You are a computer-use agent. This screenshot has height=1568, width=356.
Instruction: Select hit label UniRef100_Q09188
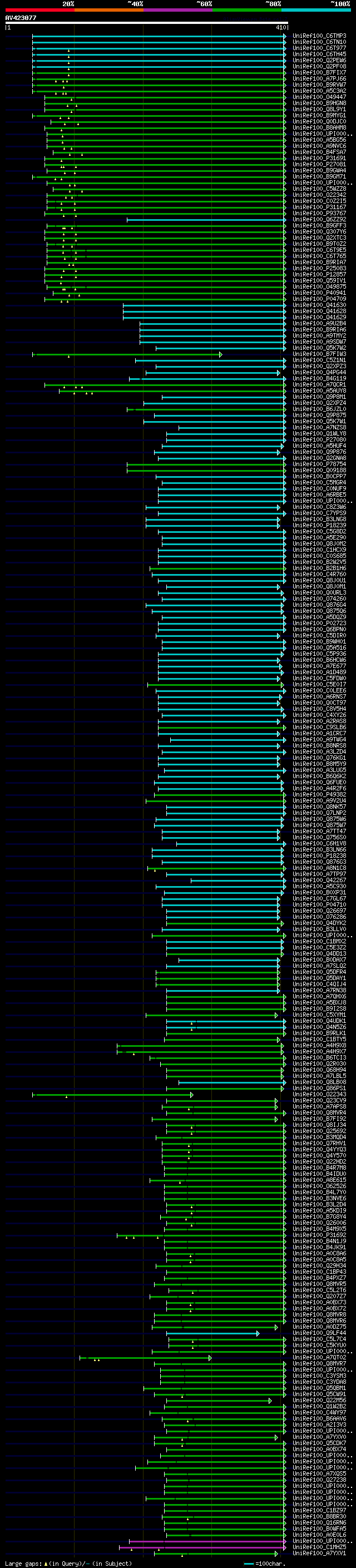pyautogui.click(x=319, y=471)
